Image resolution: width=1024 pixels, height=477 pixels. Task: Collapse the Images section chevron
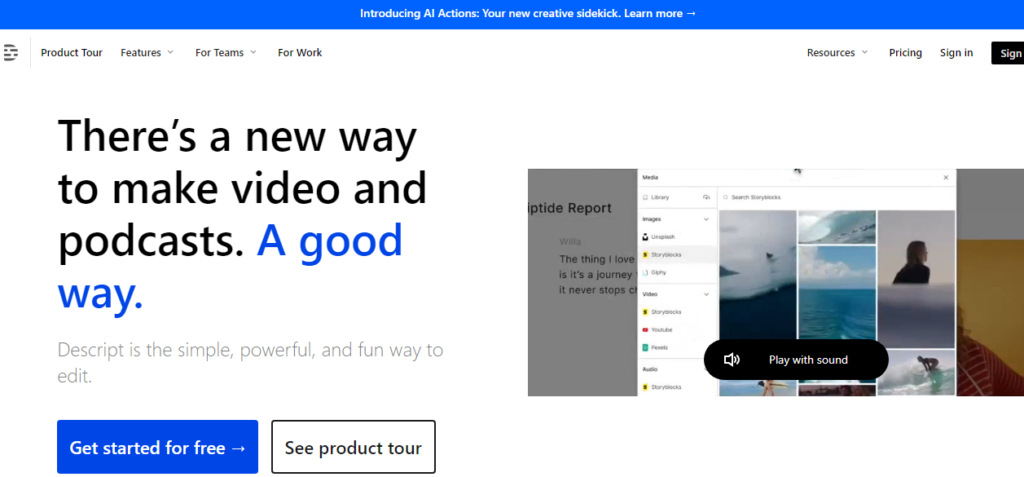point(706,220)
